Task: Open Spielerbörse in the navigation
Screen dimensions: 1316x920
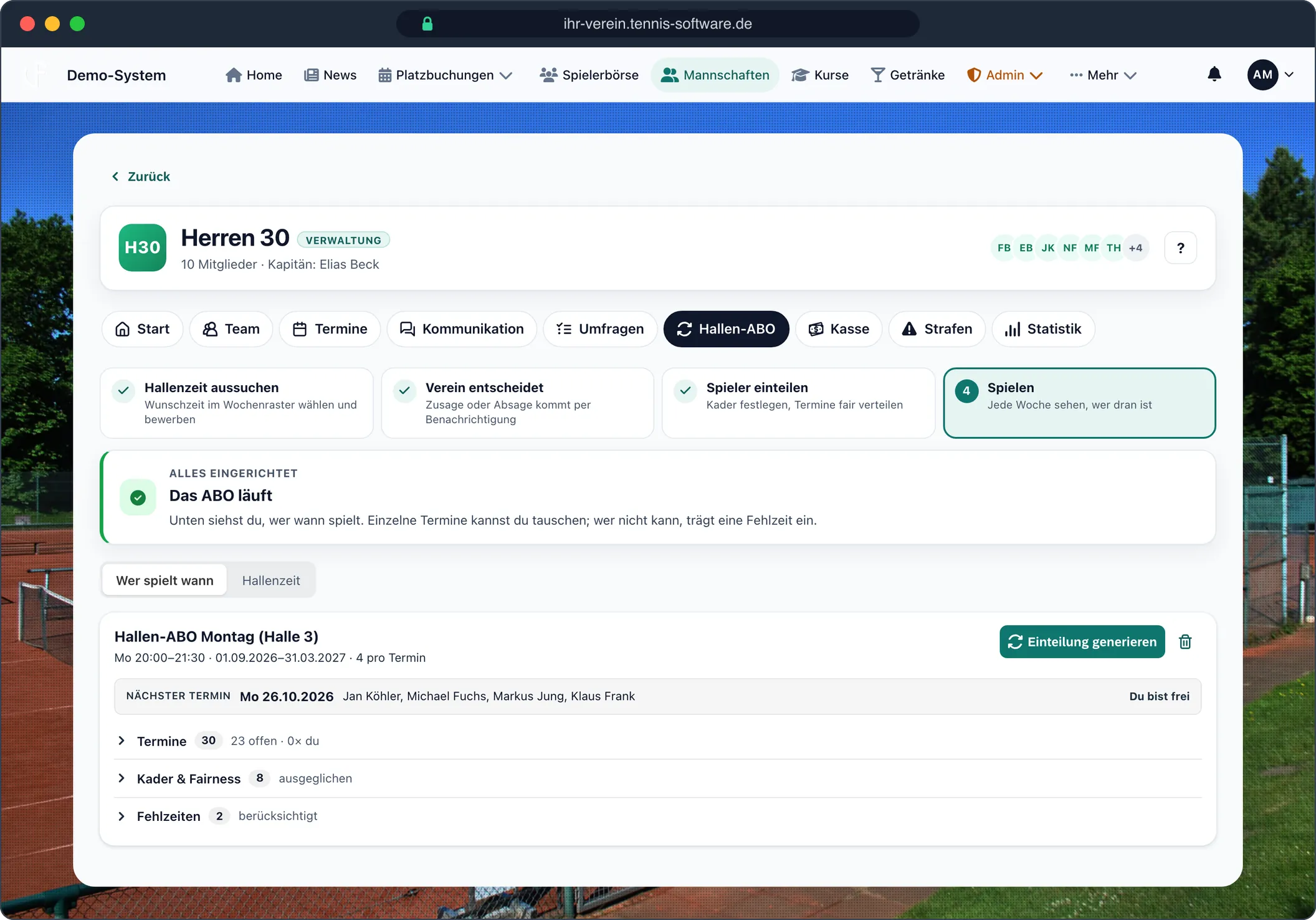Action: pyautogui.click(x=589, y=75)
